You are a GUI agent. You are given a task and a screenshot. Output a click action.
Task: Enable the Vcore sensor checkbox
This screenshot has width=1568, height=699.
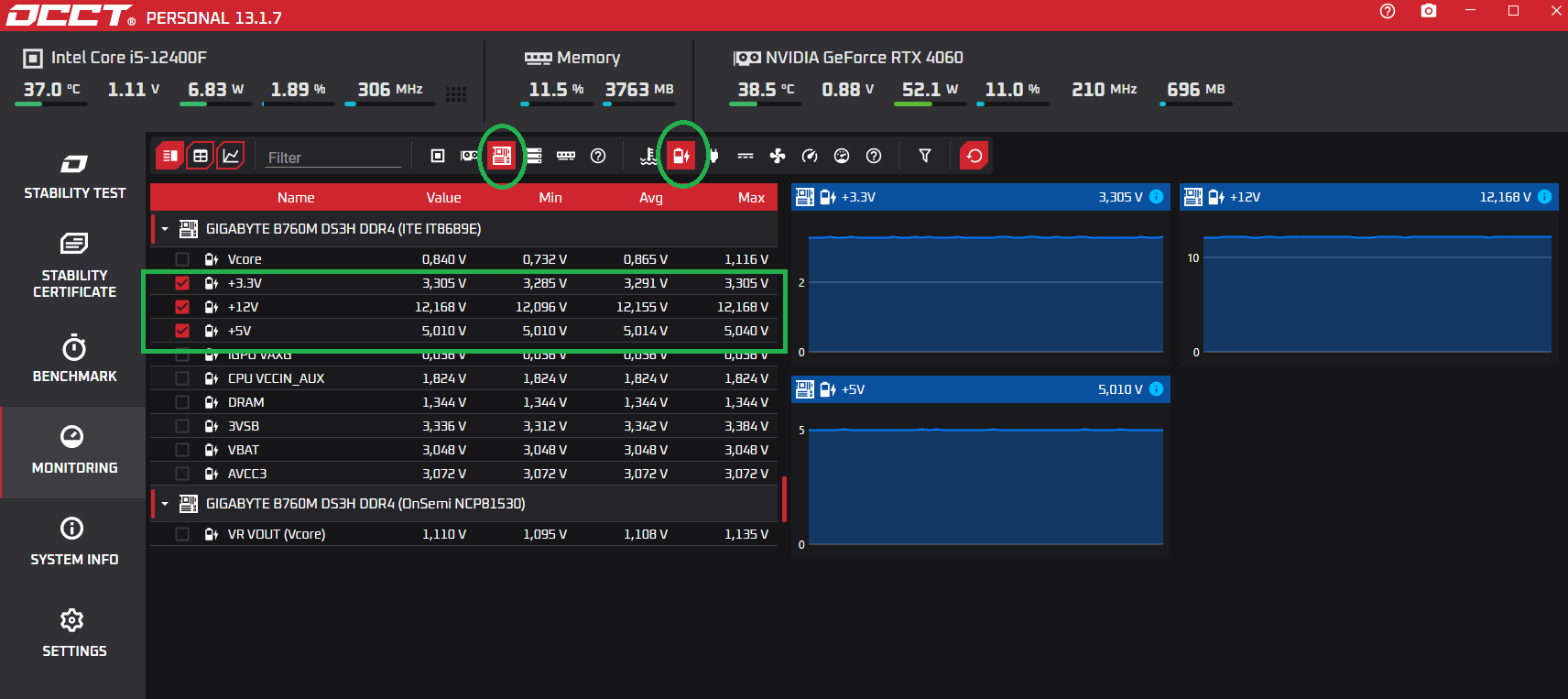(182, 259)
